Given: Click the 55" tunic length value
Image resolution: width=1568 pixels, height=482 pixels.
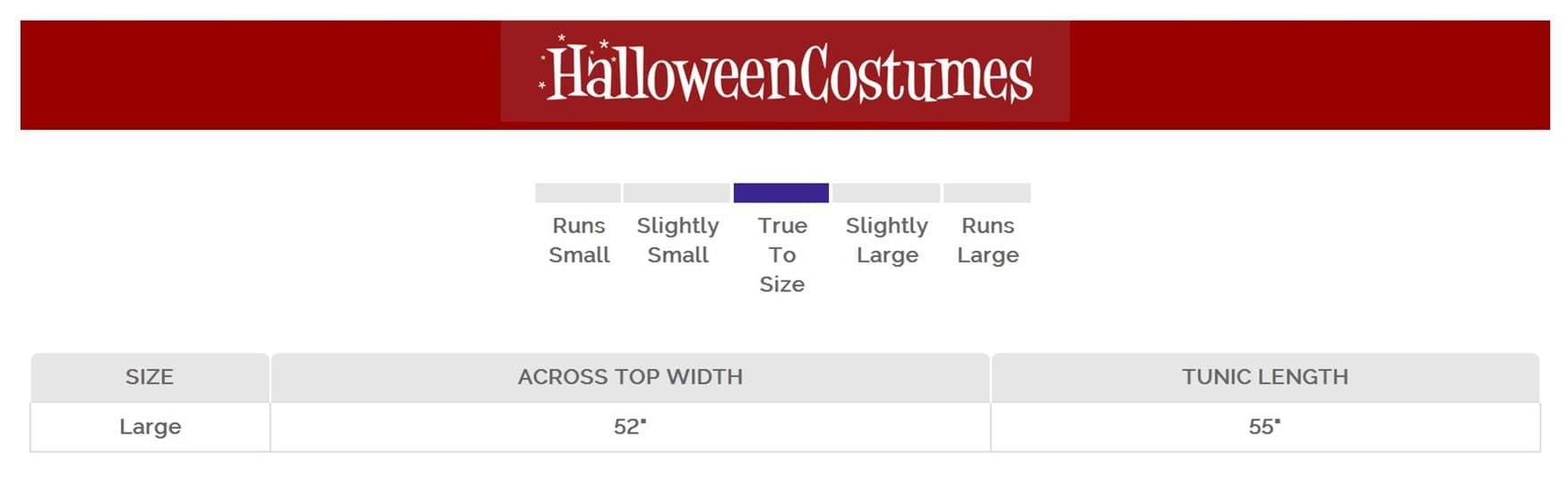Looking at the screenshot, I should click(1264, 426).
